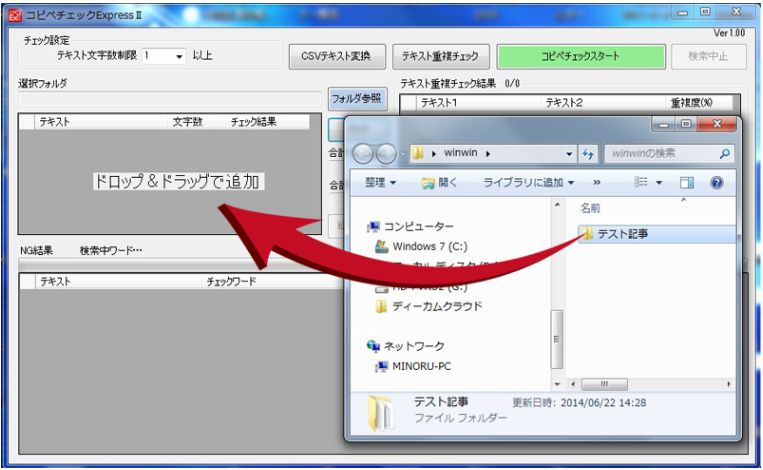Click the refresh icon beside address bar

click(x=588, y=154)
